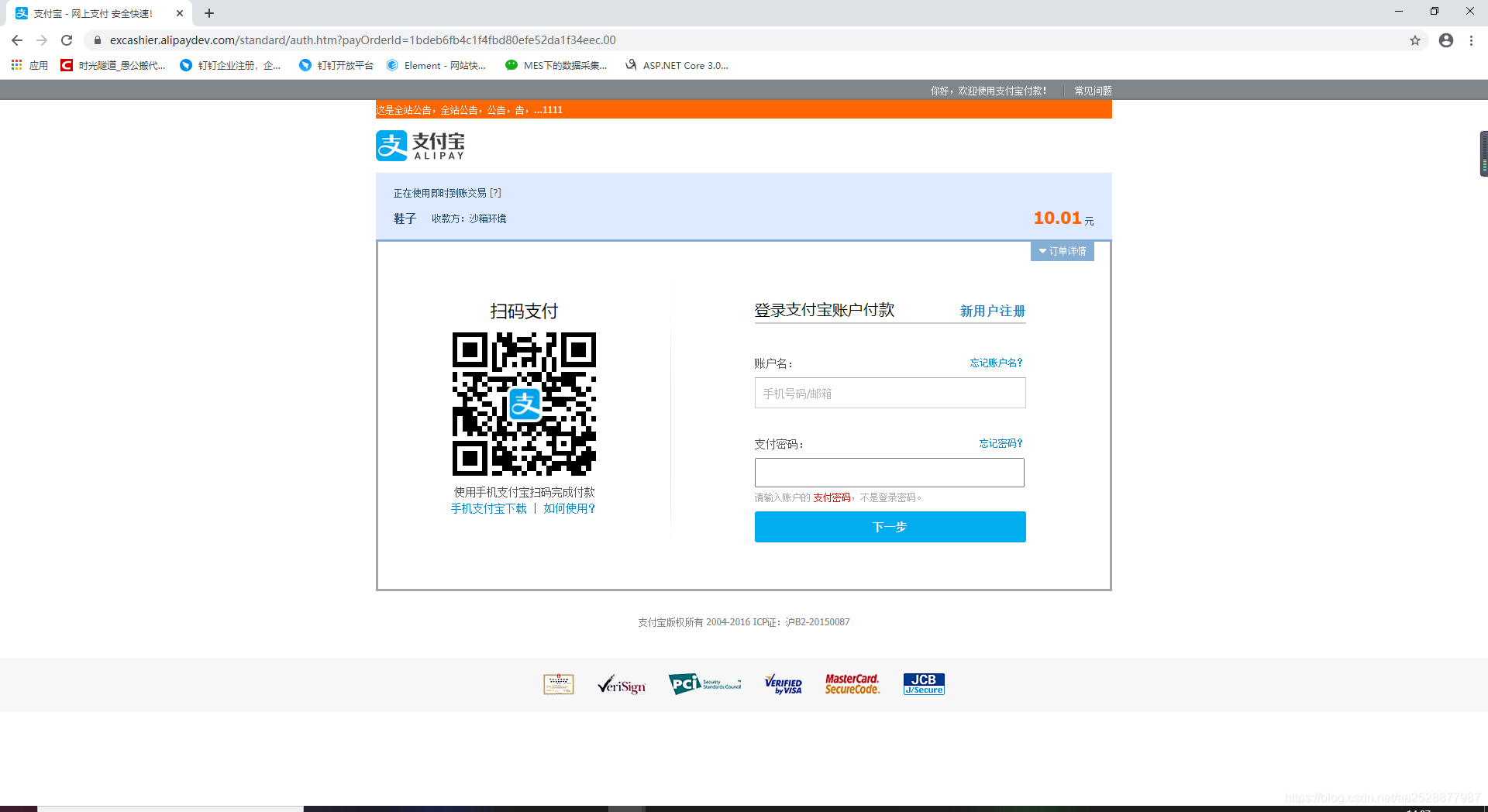Click the Alipay 支付宝 logo
The width and height of the screenshot is (1488, 812).
(421, 145)
